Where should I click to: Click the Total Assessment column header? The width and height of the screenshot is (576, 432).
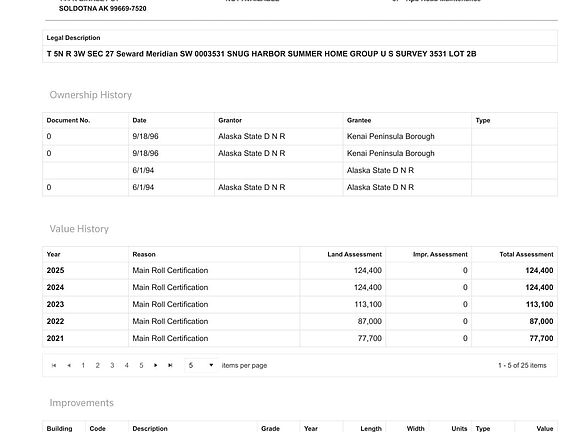click(x=526, y=255)
